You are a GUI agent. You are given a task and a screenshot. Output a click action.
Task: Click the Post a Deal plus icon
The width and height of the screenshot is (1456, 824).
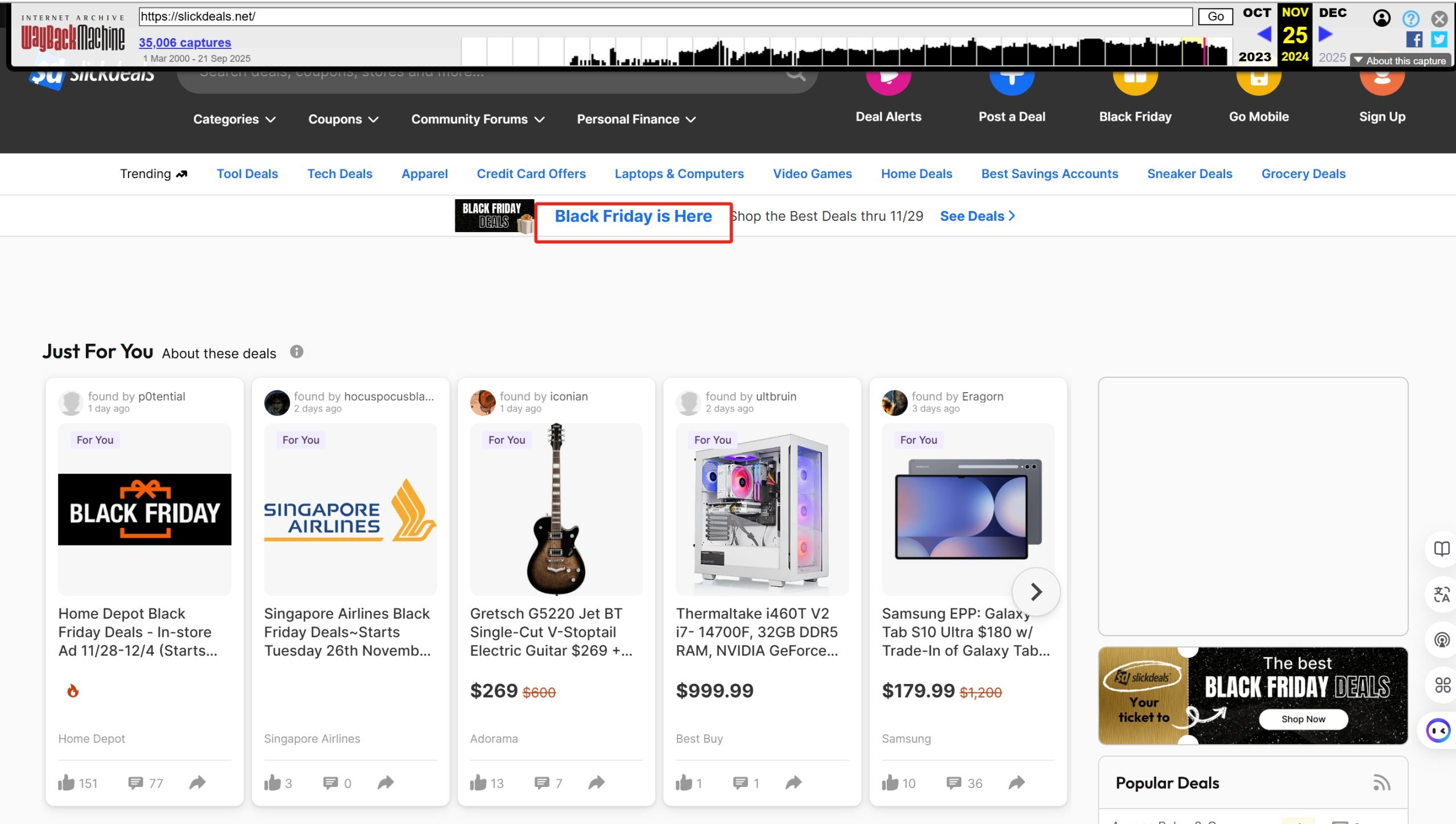pos(1012,81)
